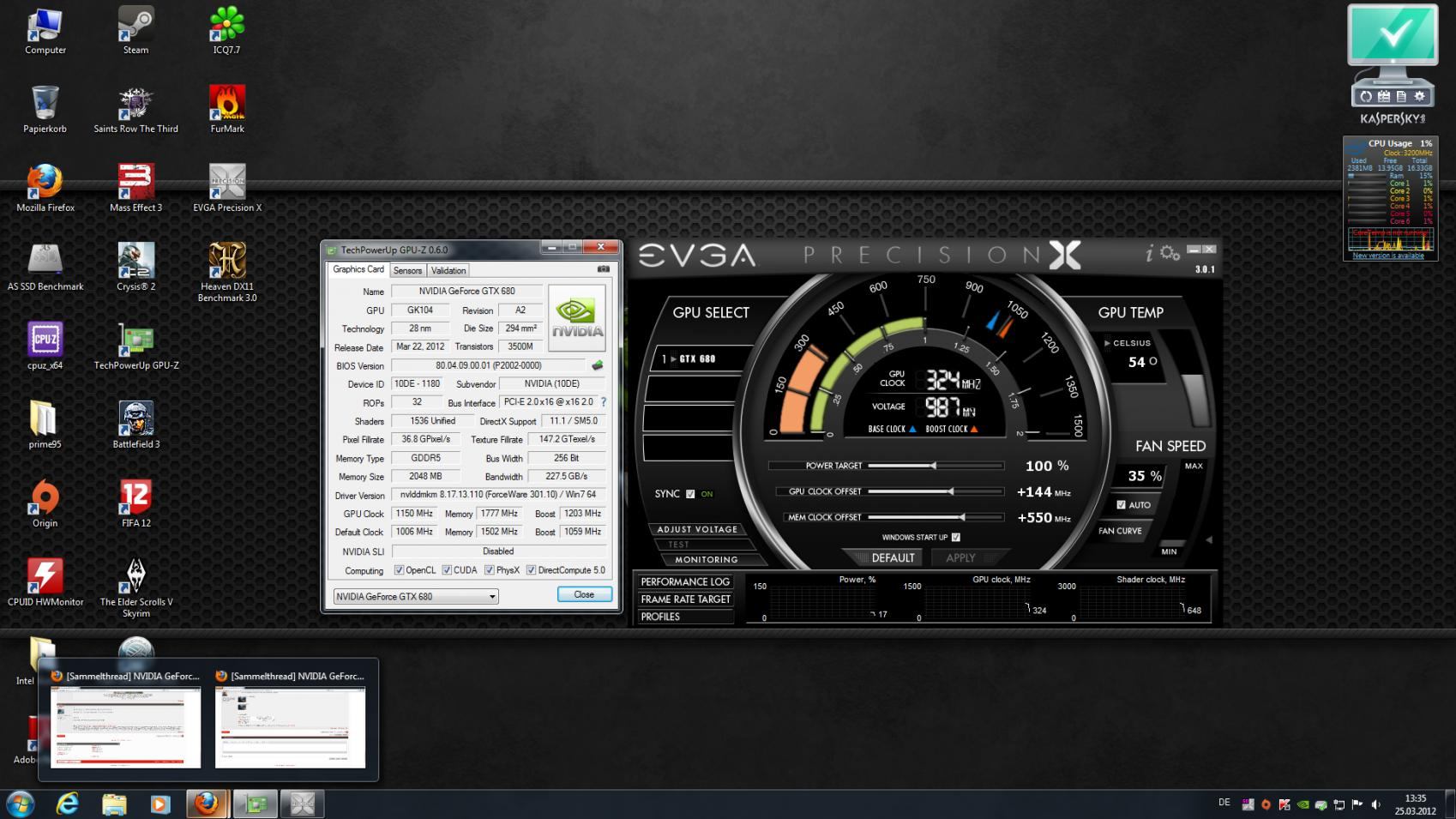Click the Monitoring button
This screenshot has height=819, width=1456.
[706, 559]
